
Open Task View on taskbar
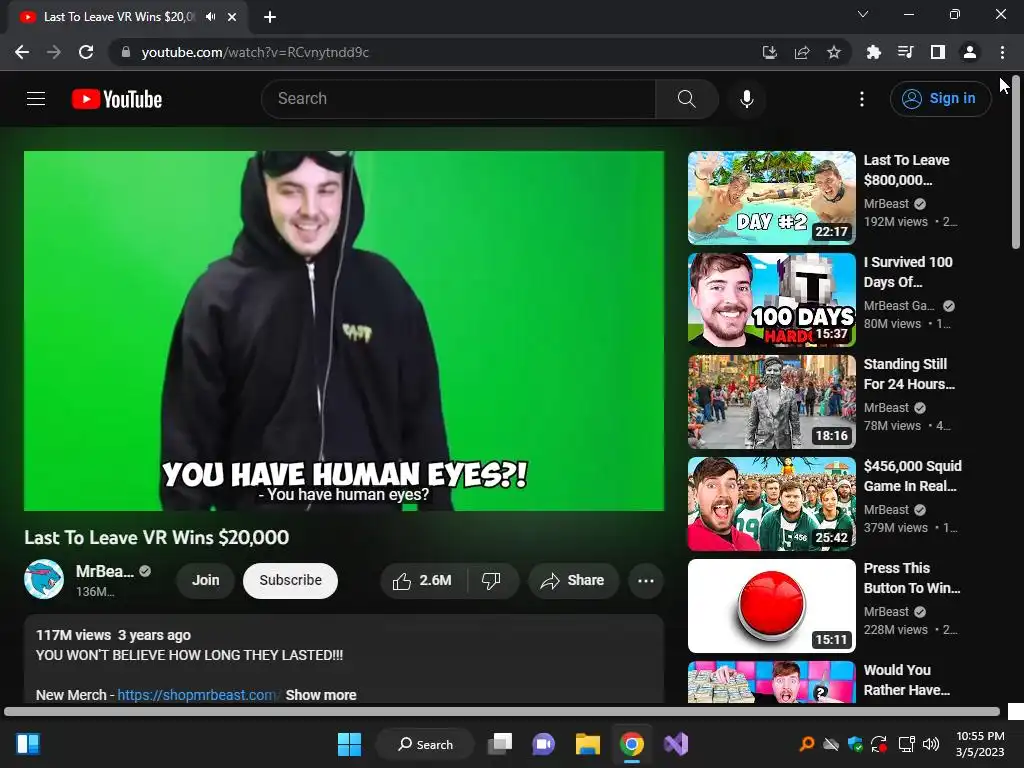[x=500, y=744]
